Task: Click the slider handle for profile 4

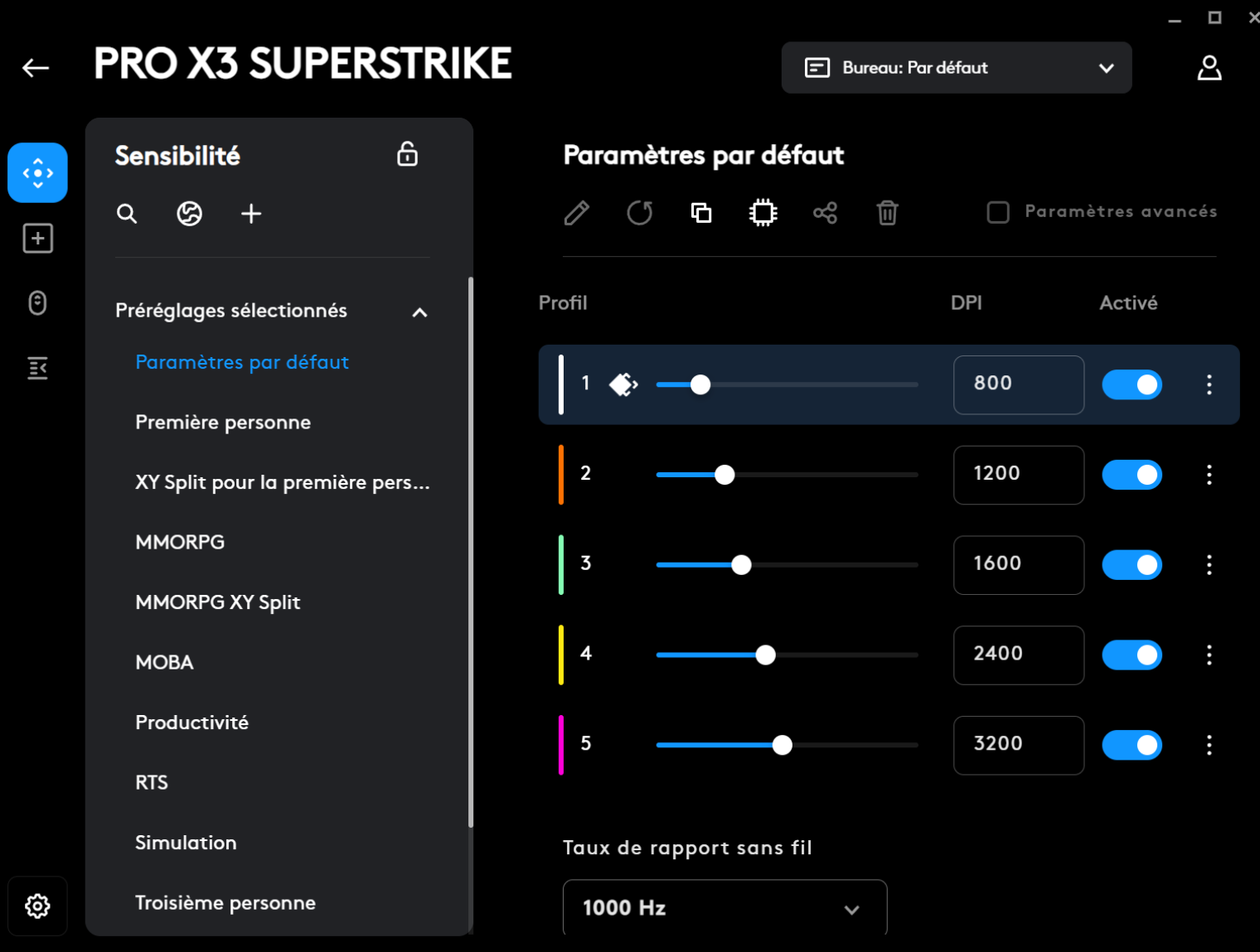Action: (765, 655)
